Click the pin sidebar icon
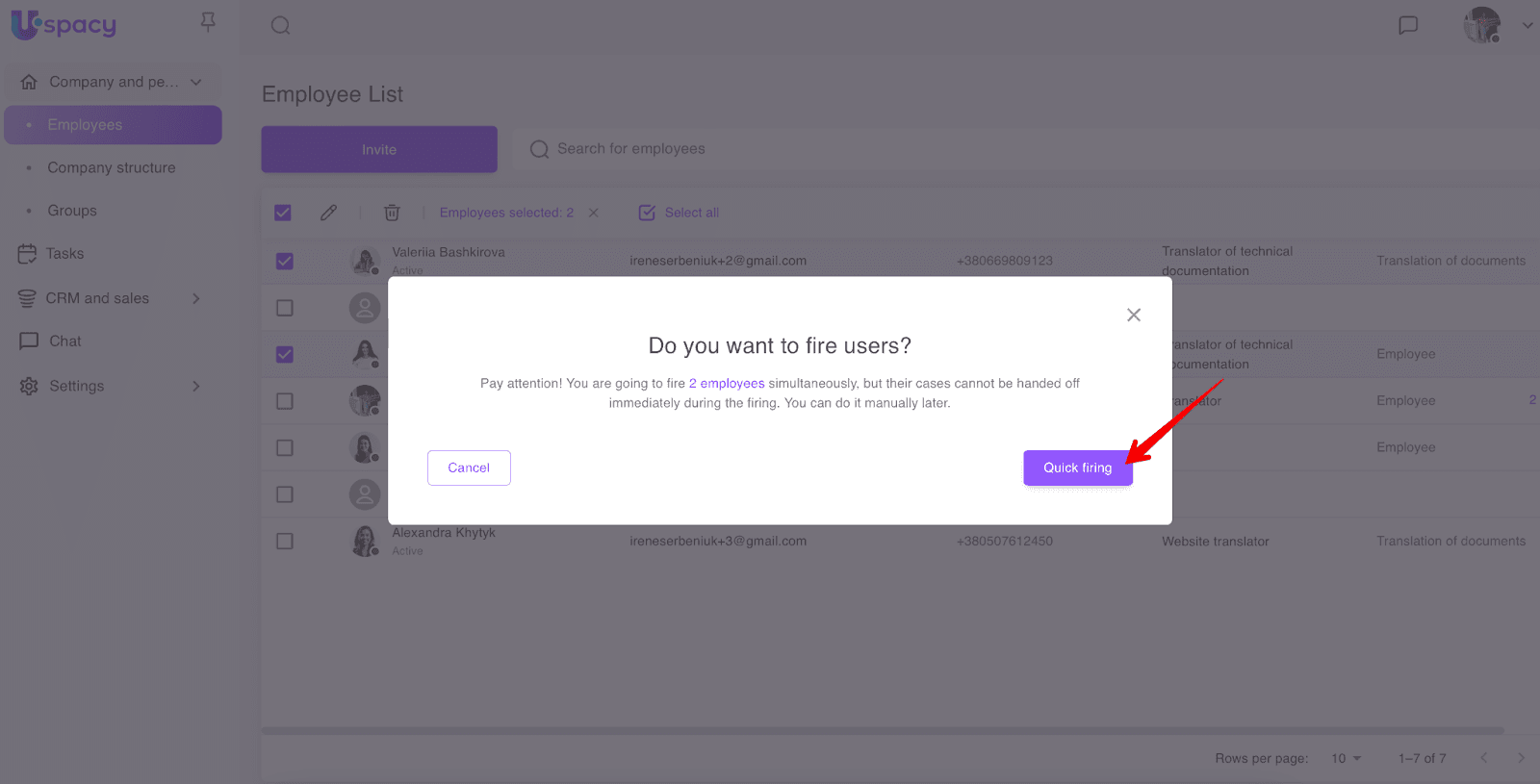Viewport: 1540px width, 784px height. coord(208,22)
